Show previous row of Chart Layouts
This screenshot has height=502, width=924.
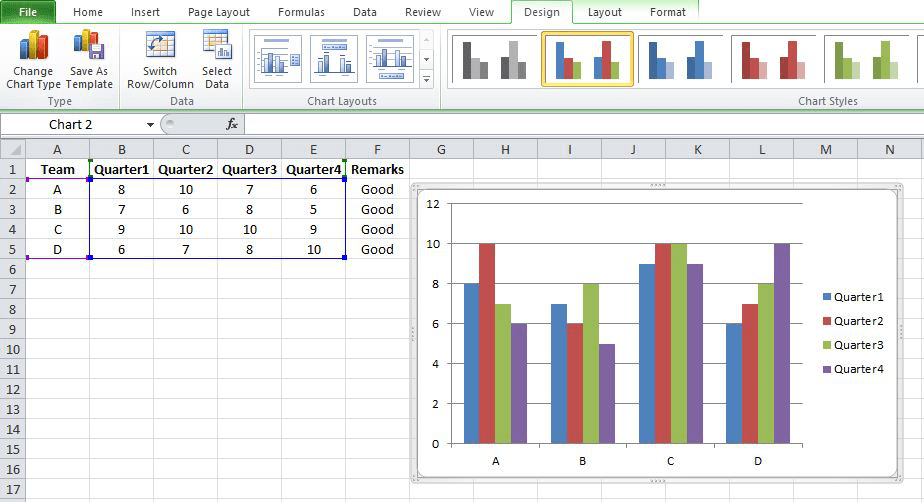[x=427, y=40]
